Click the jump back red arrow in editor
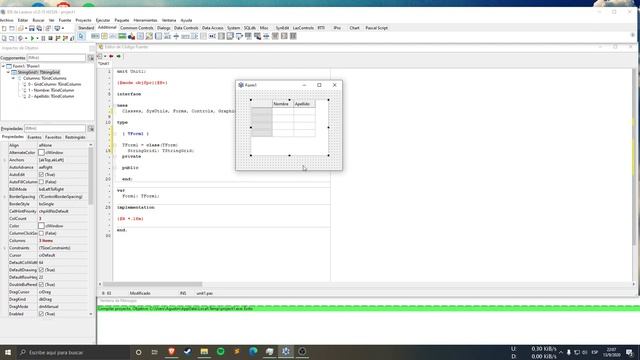Screen dimensions: 640x360 coord(111,56)
